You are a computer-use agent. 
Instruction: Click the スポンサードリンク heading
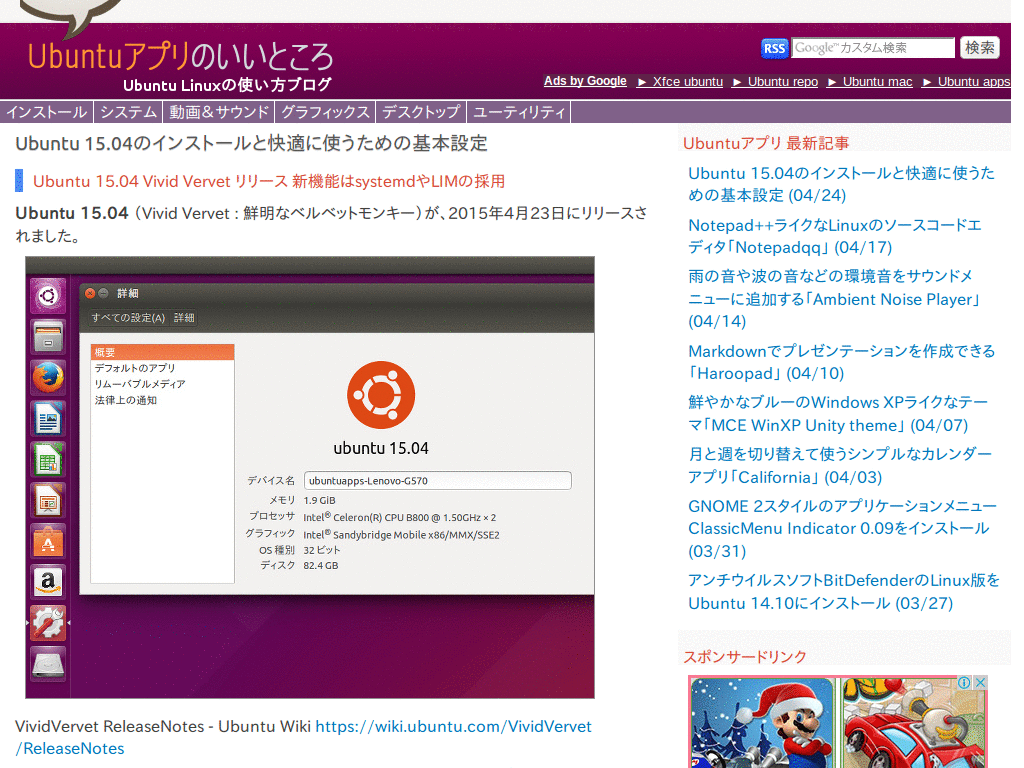point(745,657)
